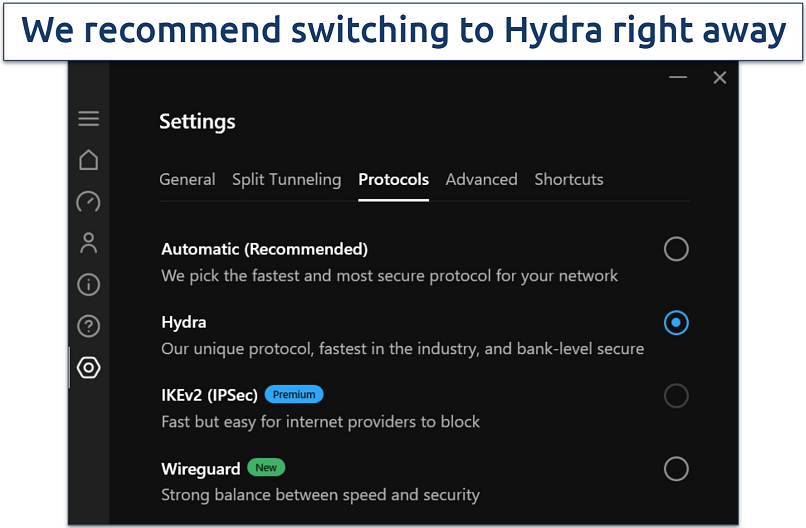Click the Premium badge next to IKEv2
This screenshot has width=806, height=528.
294,395
